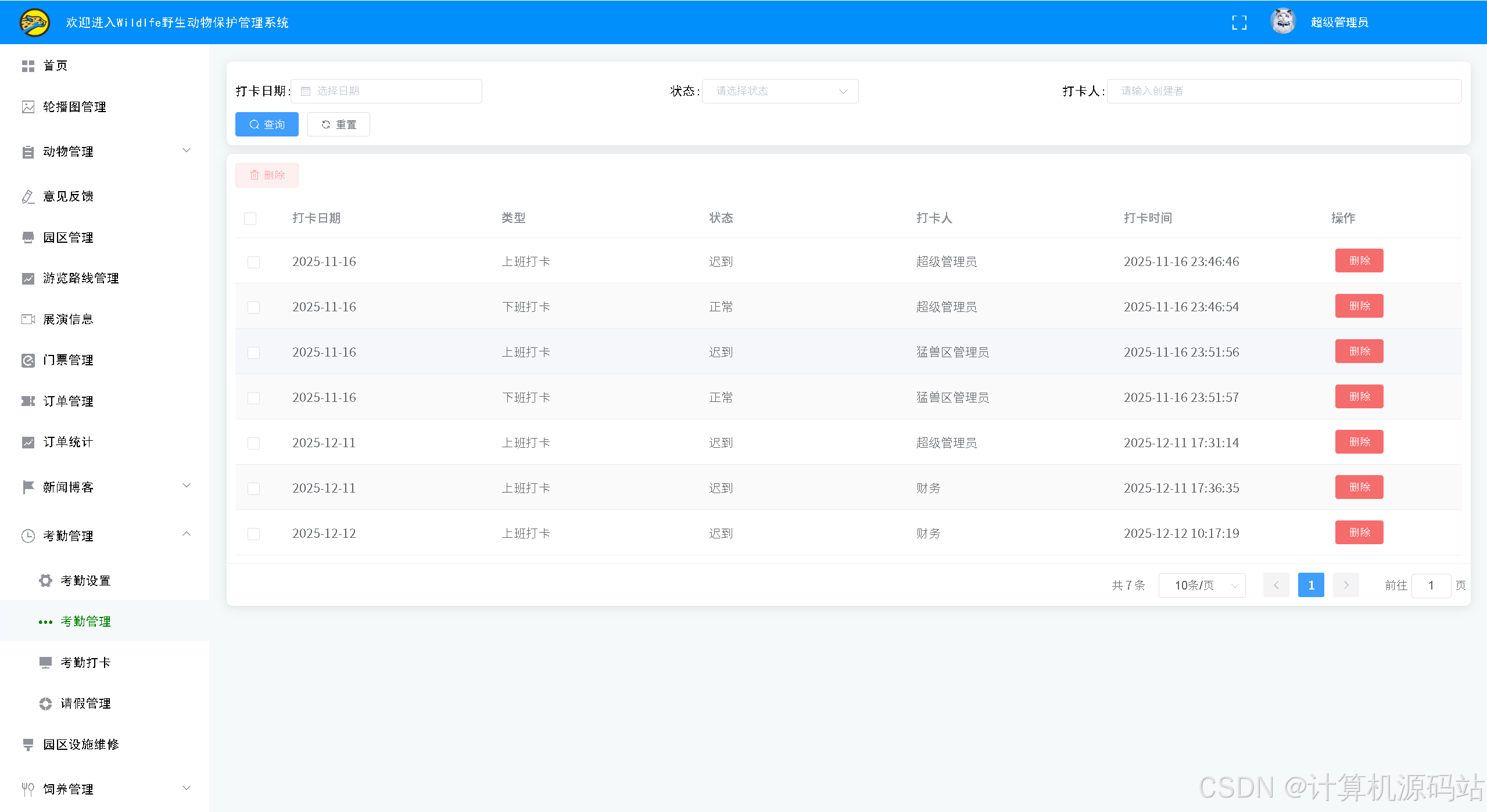Screen dimensions: 1487x812
Task: Click the clock icon beside 考勤管理 parent menu
Action: [x=28, y=536]
